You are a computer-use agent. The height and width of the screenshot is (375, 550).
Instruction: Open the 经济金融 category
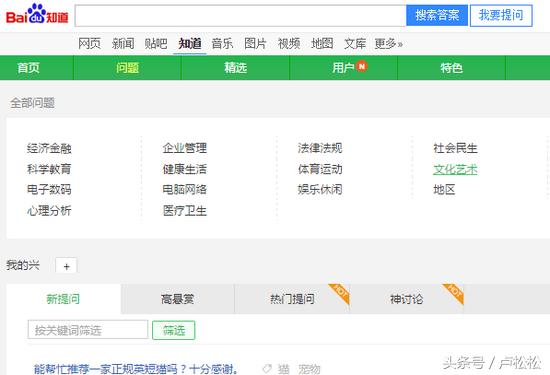point(49,148)
